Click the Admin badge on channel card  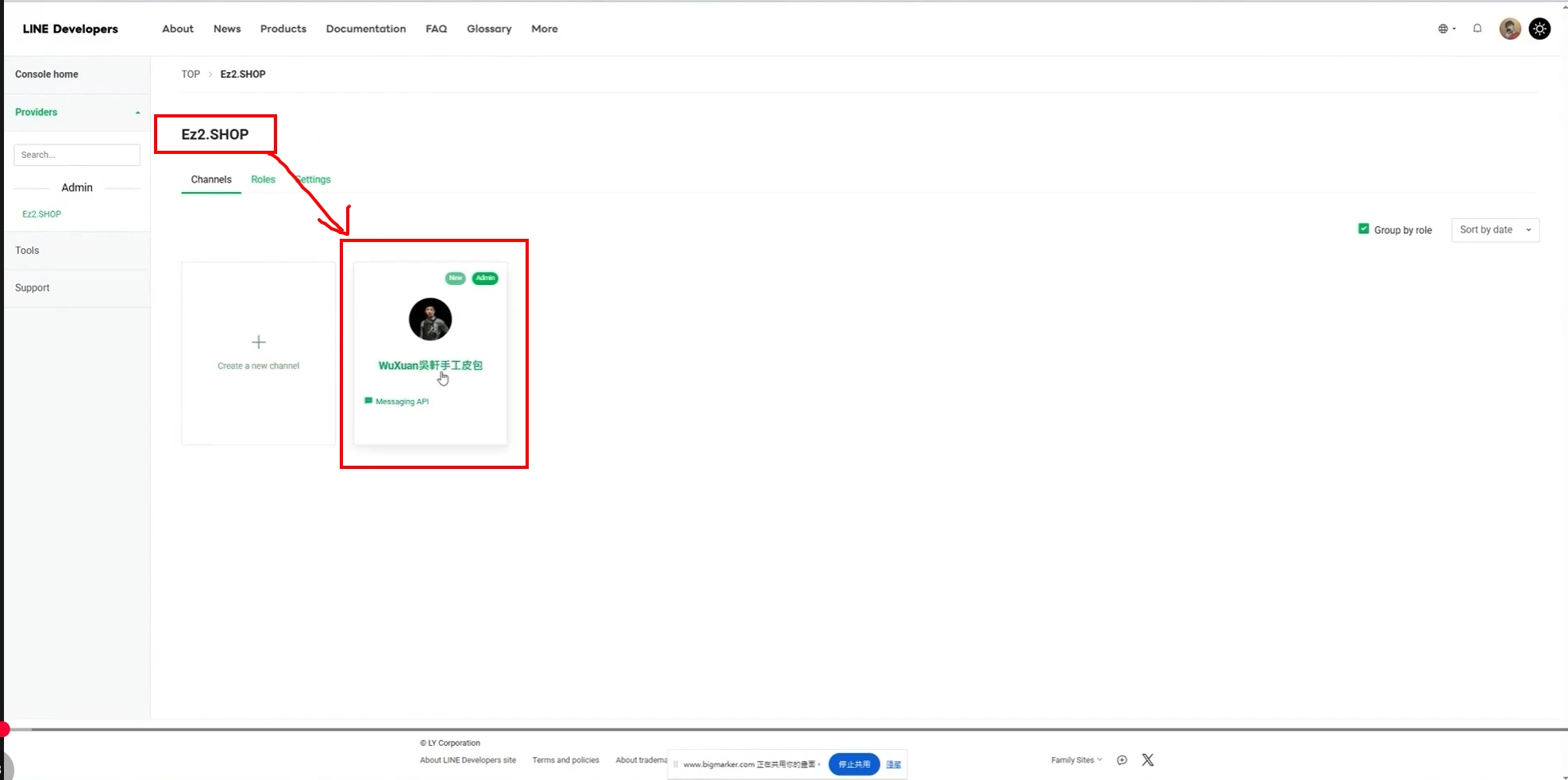click(485, 278)
